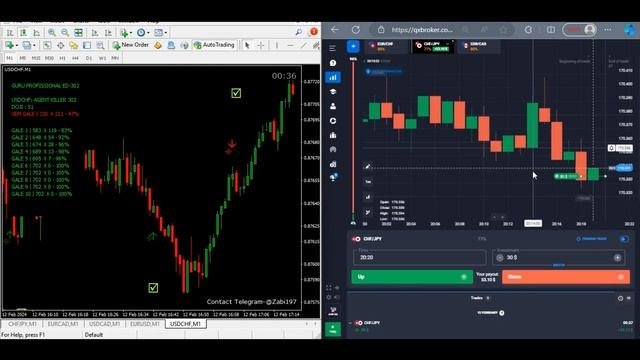The width and height of the screenshot is (640, 360).
Task: Go back in the browser
Action: pos(335,30)
